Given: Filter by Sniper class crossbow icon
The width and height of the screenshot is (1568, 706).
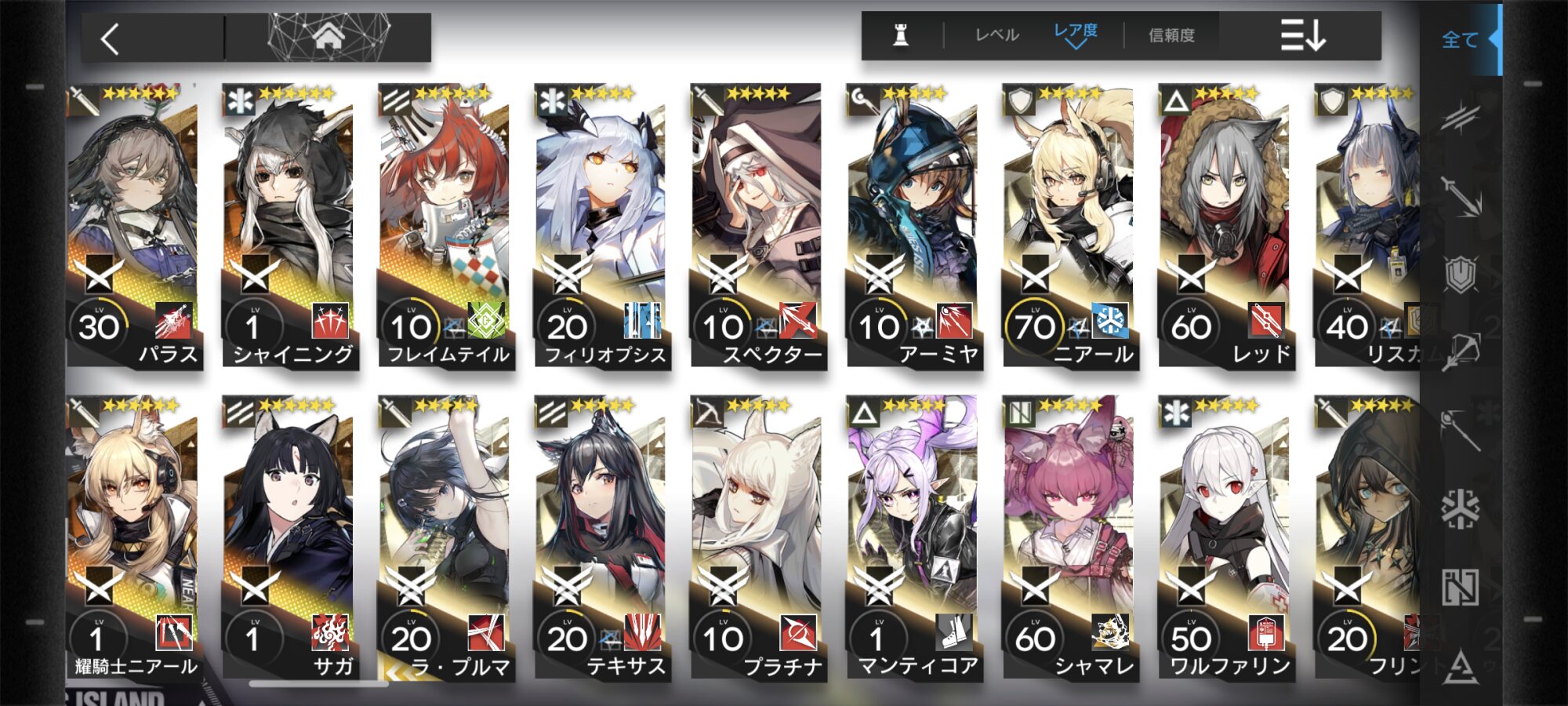Looking at the screenshot, I should [x=1461, y=351].
